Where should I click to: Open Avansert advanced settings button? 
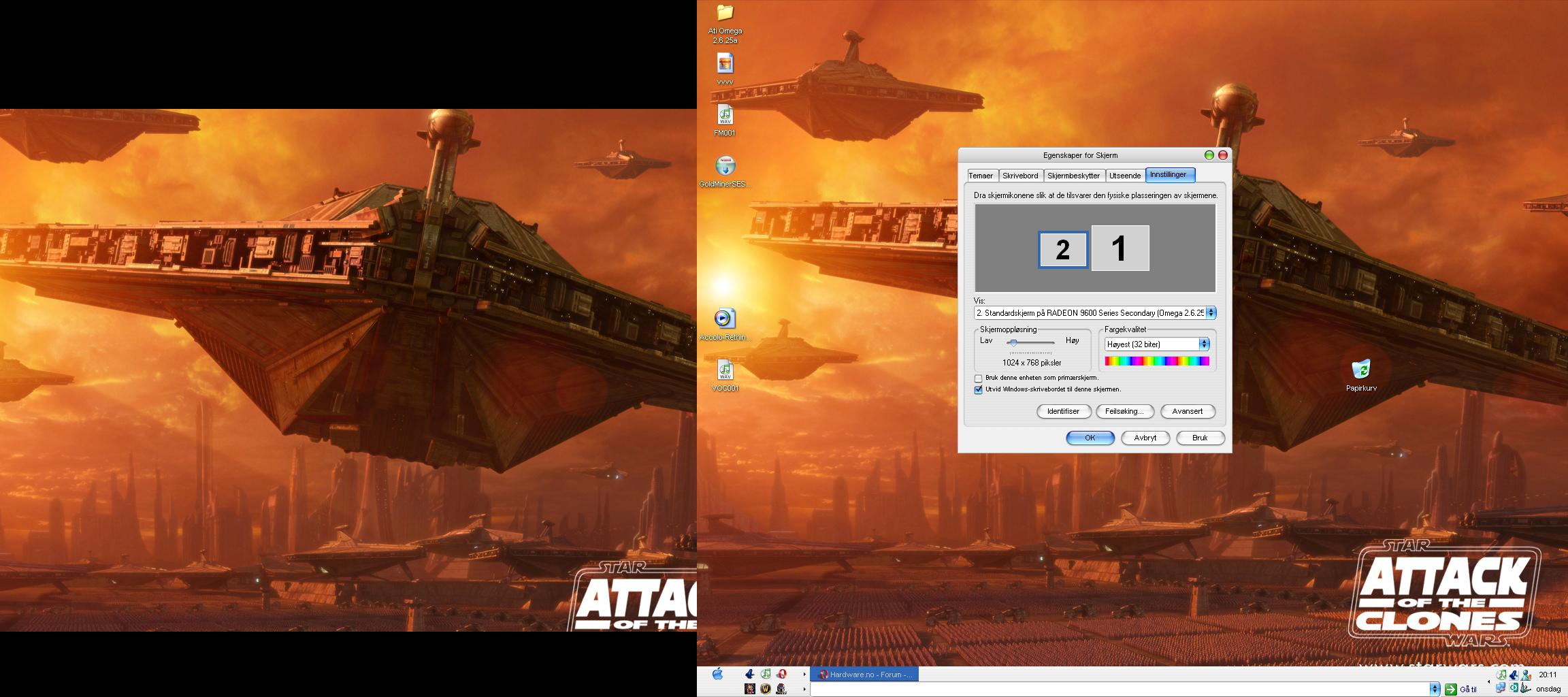(x=1188, y=411)
